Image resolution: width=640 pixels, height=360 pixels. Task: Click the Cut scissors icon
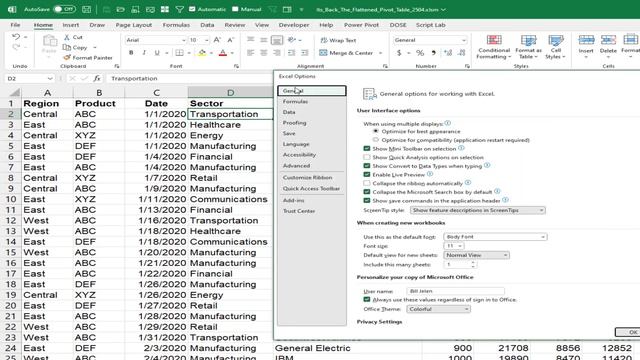coord(67,37)
